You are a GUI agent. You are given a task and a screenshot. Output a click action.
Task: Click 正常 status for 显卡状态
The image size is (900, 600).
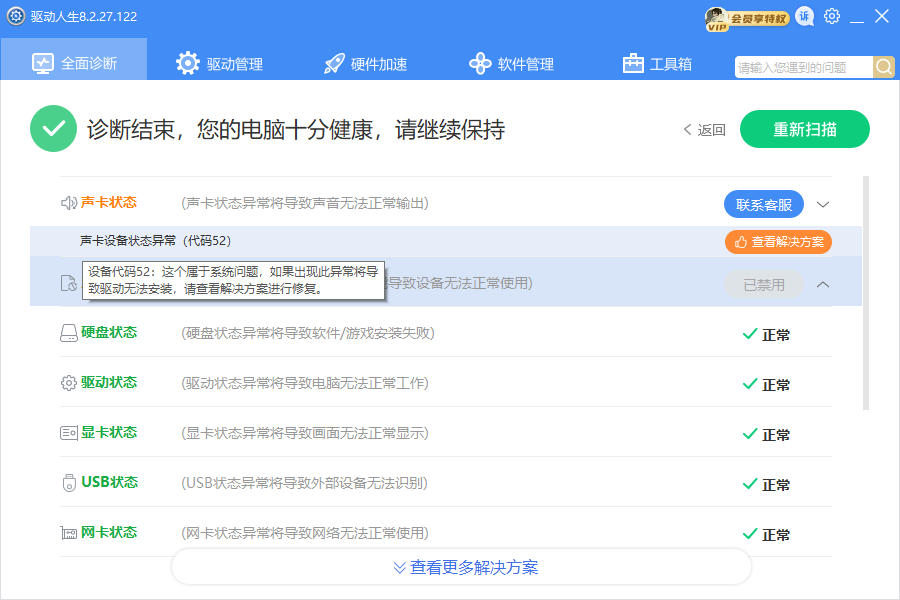[x=766, y=435]
